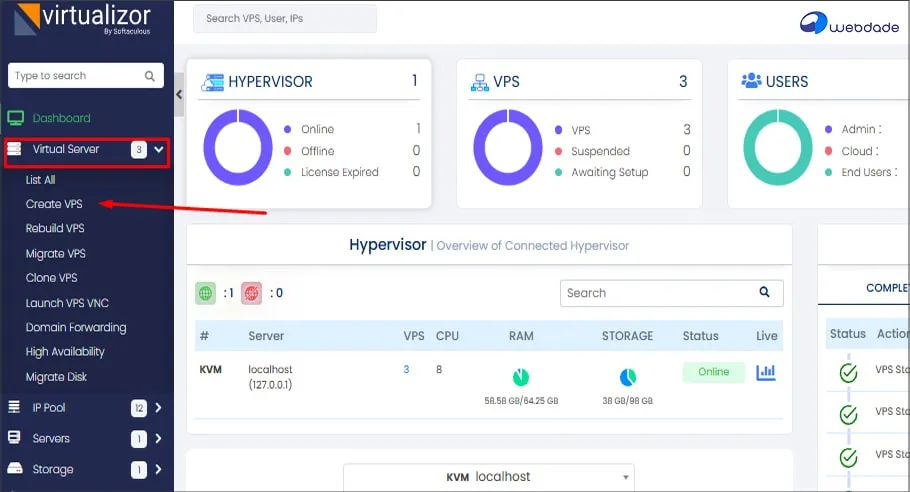
Task: Expand the IP Pool menu
Action: 158,407
